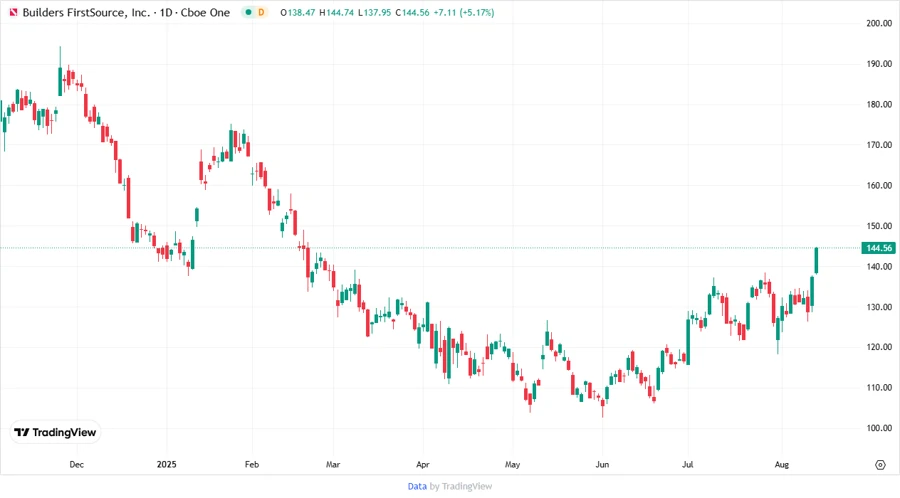Click the 140.00 price axis label
The width and height of the screenshot is (900, 498).
pyautogui.click(x=879, y=266)
